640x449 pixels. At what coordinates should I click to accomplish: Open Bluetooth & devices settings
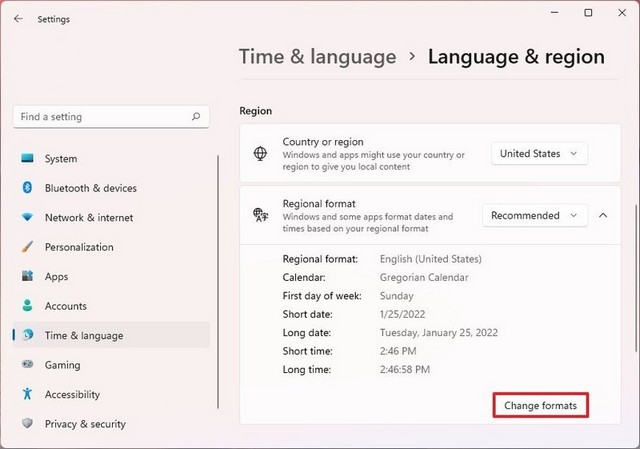coord(111,188)
